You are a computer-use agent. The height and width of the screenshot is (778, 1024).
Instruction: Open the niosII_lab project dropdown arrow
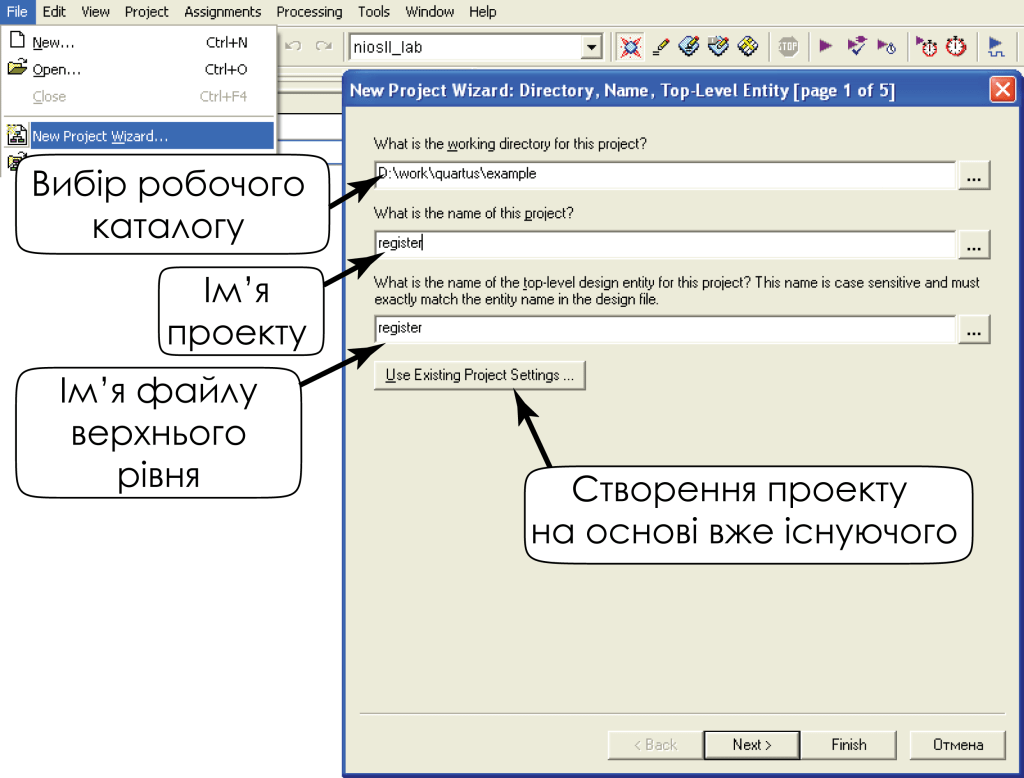591,47
